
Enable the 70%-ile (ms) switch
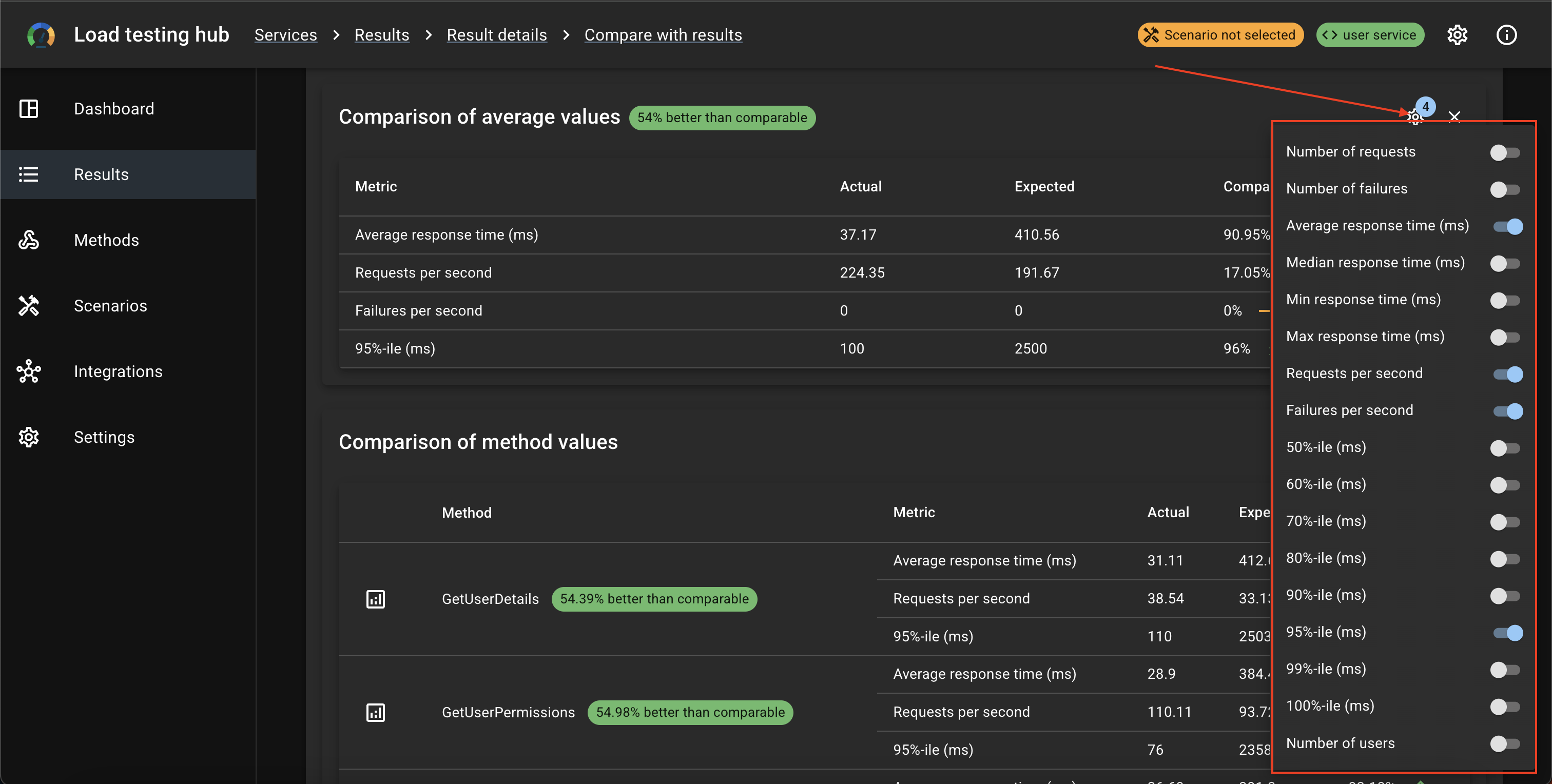coord(1505,522)
